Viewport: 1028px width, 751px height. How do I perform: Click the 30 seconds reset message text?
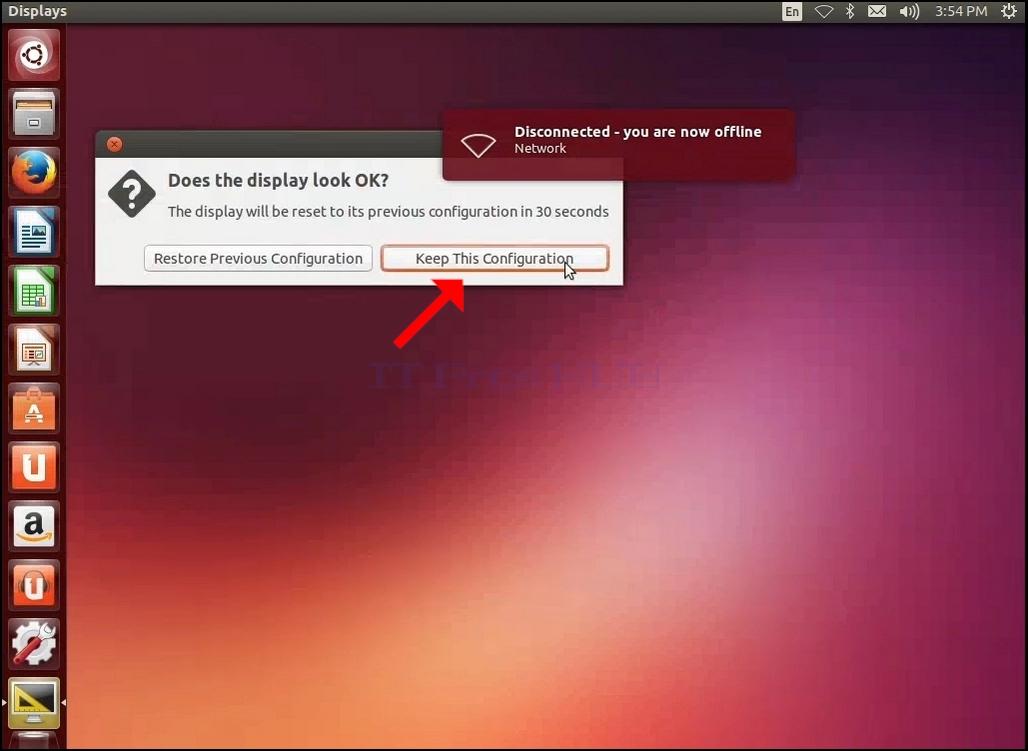tap(388, 212)
